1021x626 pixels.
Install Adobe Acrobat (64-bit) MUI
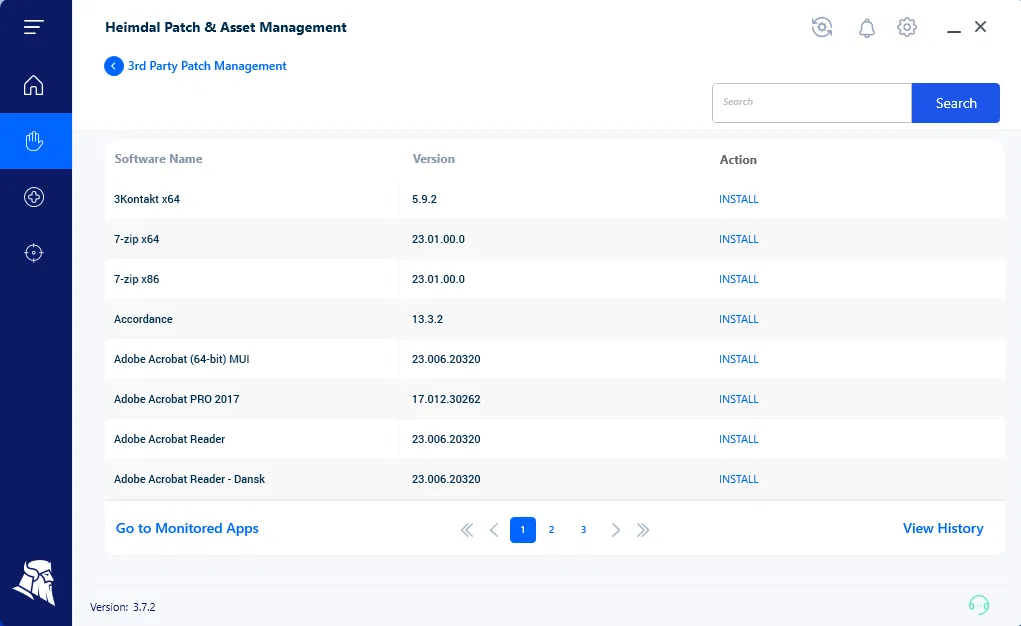738,359
